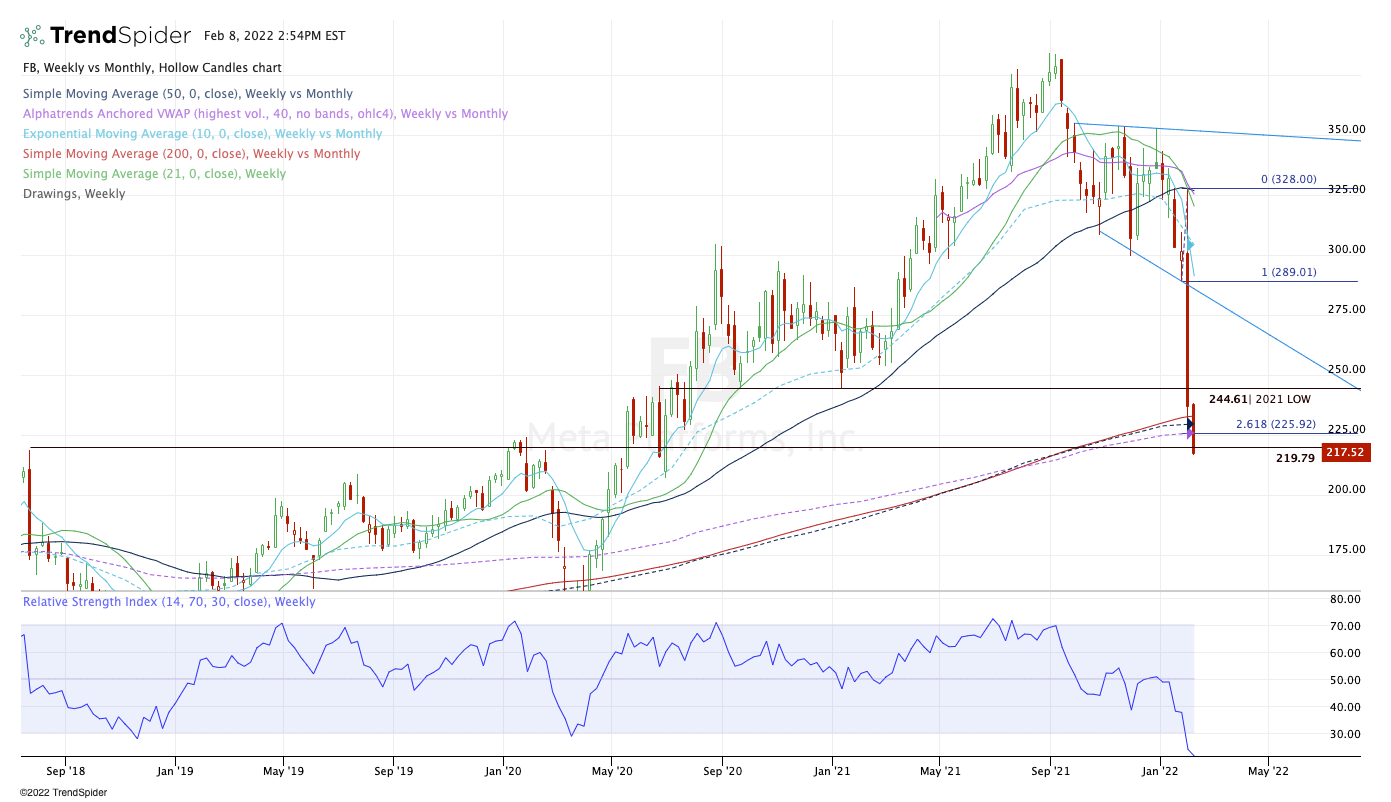Toggle the Exponential Moving Average (10) legend entry
1391x802 pixels.
(x=202, y=134)
